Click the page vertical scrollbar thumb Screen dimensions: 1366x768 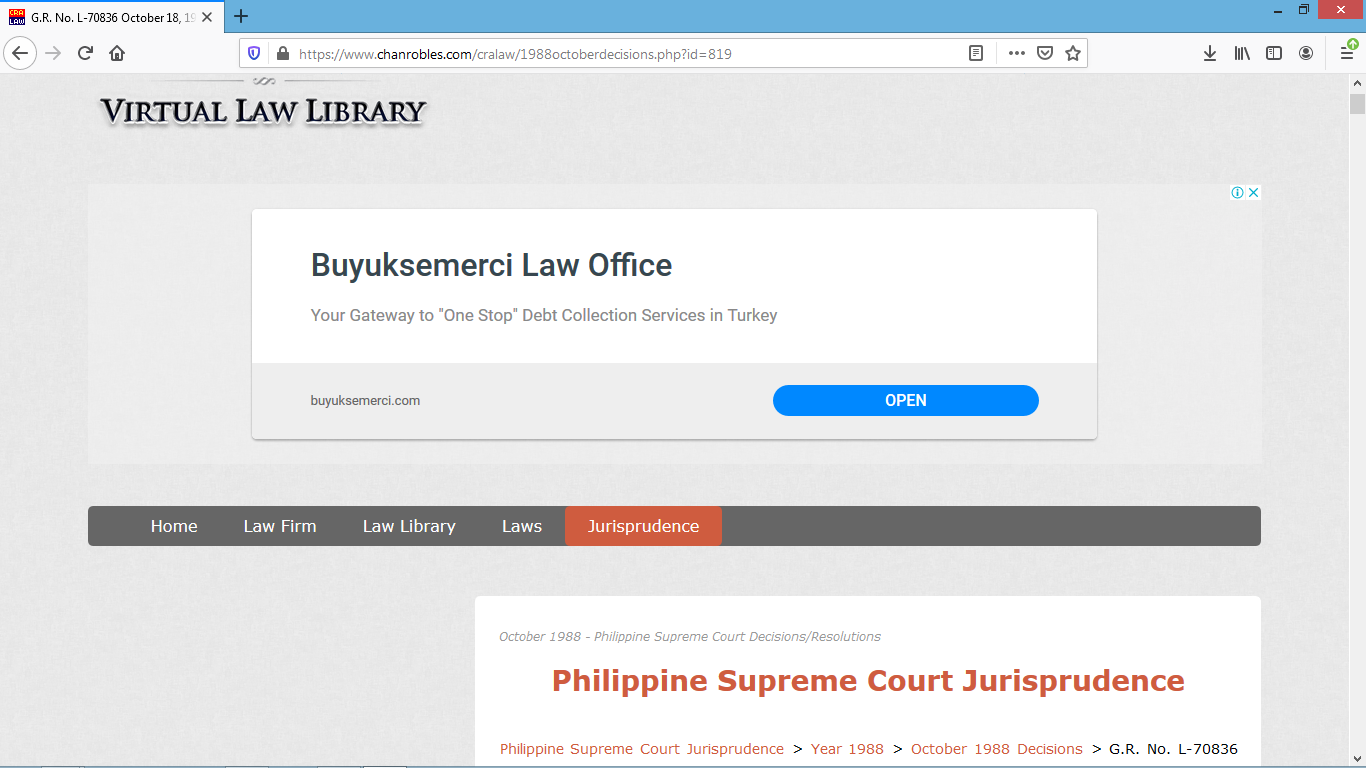(x=1357, y=105)
